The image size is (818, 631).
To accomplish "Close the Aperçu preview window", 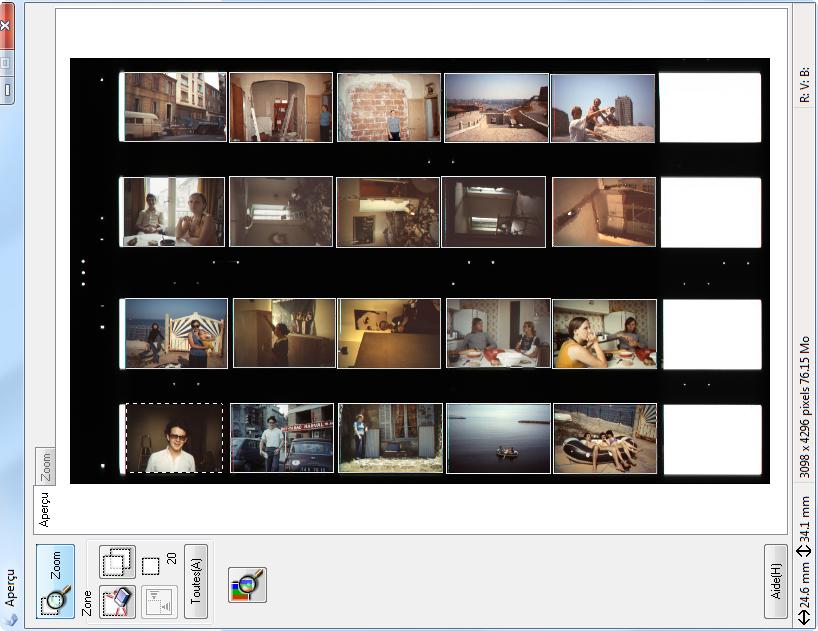I will (x=6, y=25).
